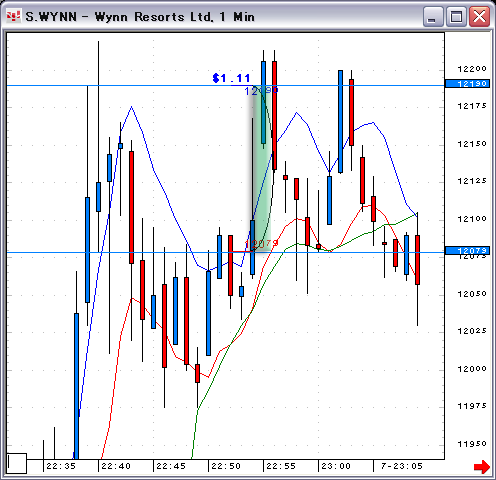Click the 12050 price axis label

click(x=472, y=294)
